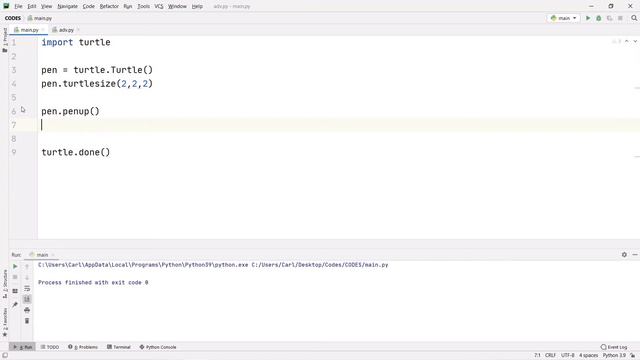Click gutter at line number 6

pyautogui.click(x=14, y=111)
